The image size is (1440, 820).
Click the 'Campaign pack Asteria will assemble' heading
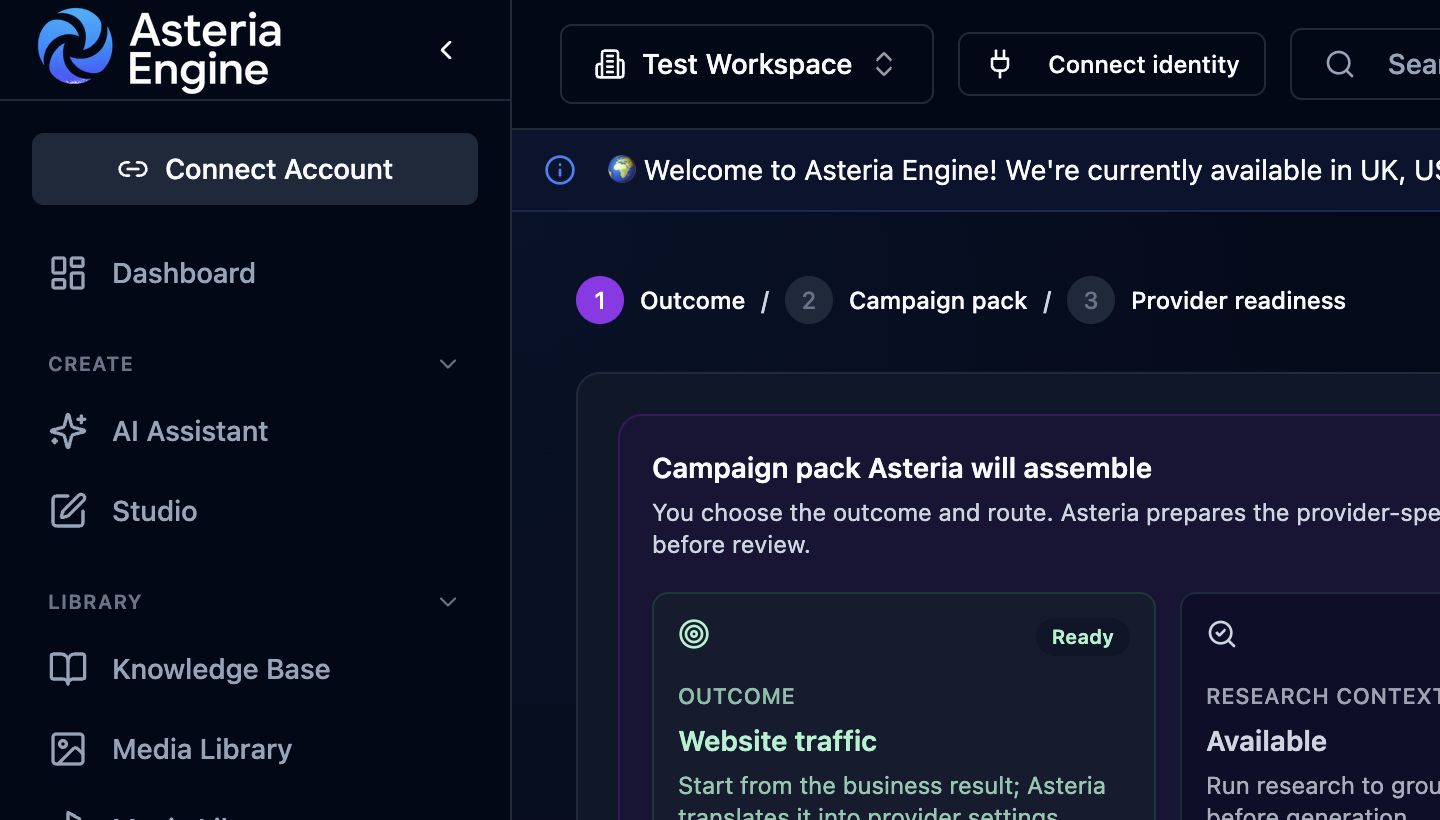click(x=902, y=468)
